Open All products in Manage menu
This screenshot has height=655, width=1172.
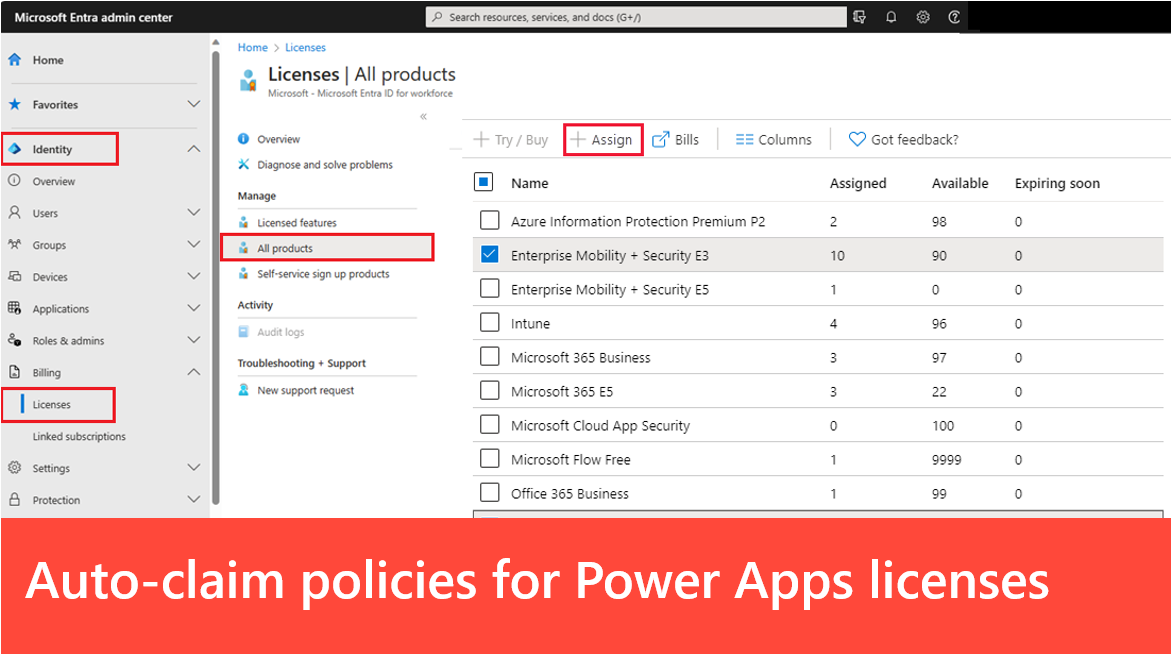coord(285,248)
